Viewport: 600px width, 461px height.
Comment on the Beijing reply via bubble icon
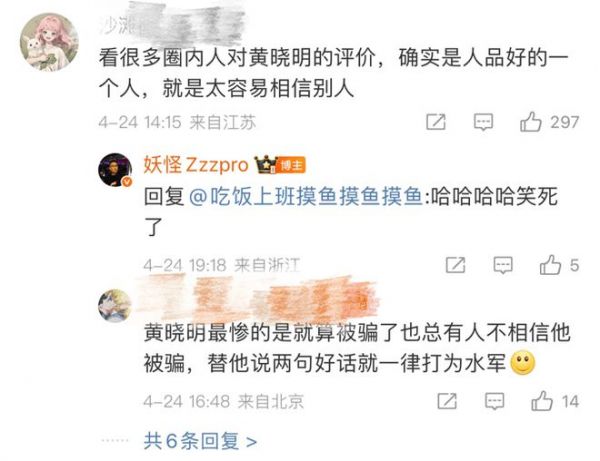494,401
